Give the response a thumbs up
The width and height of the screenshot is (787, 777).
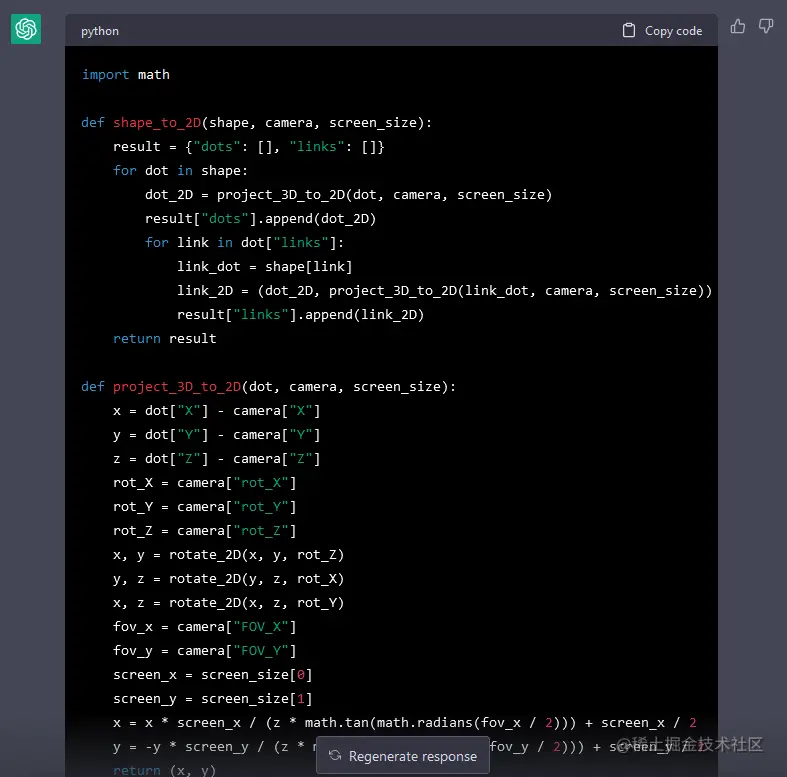coord(737,26)
